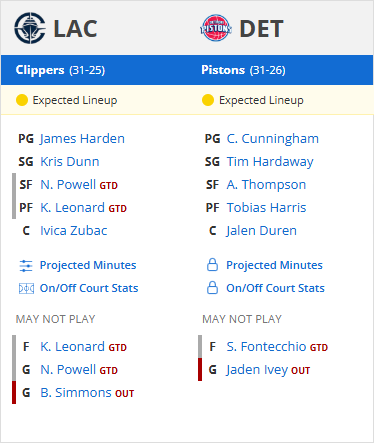
Task: Select Ivica Zubac in the Clippers lineup
Action: [74, 231]
